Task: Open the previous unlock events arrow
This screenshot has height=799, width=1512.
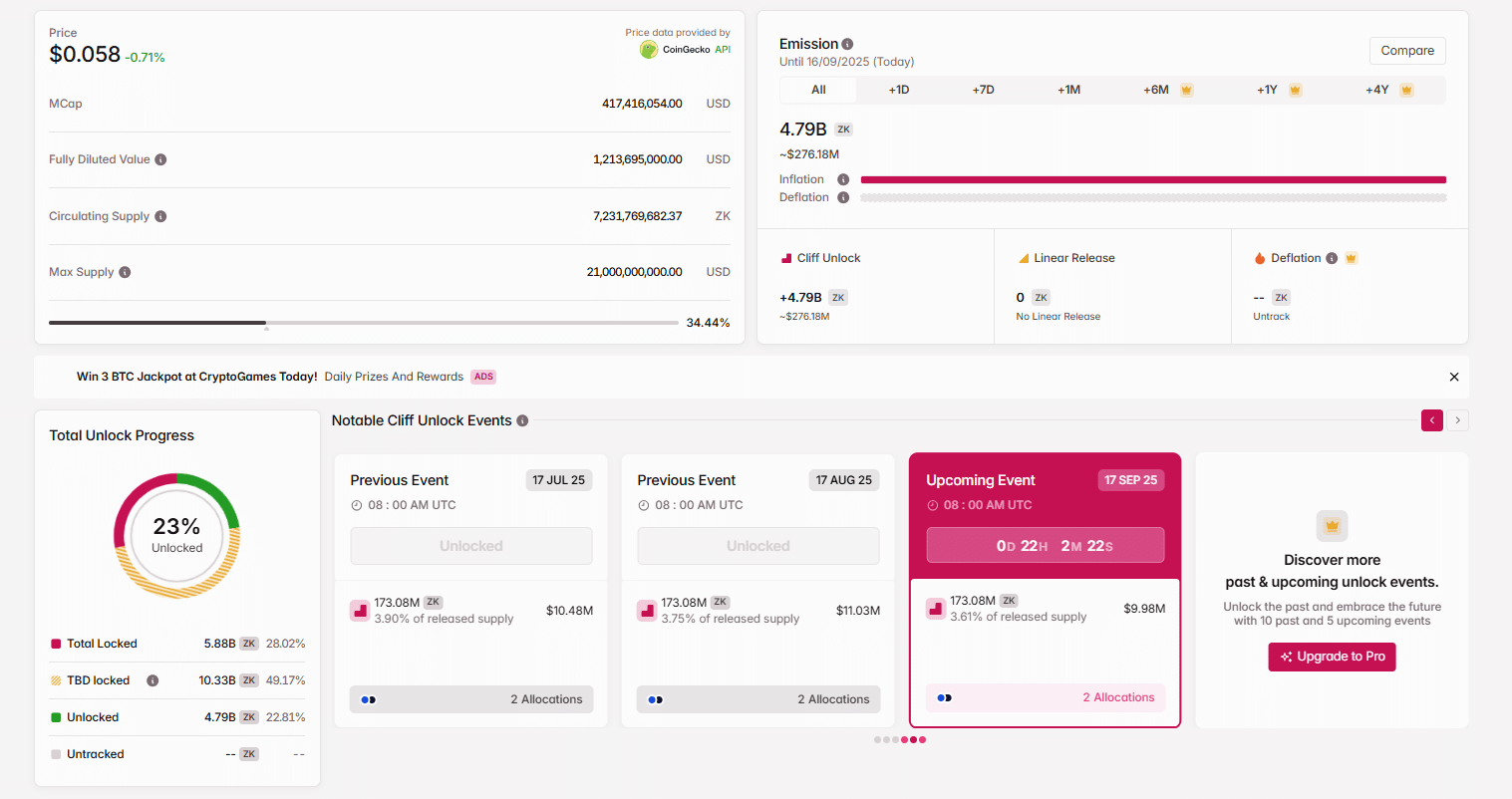Action: (x=1432, y=419)
